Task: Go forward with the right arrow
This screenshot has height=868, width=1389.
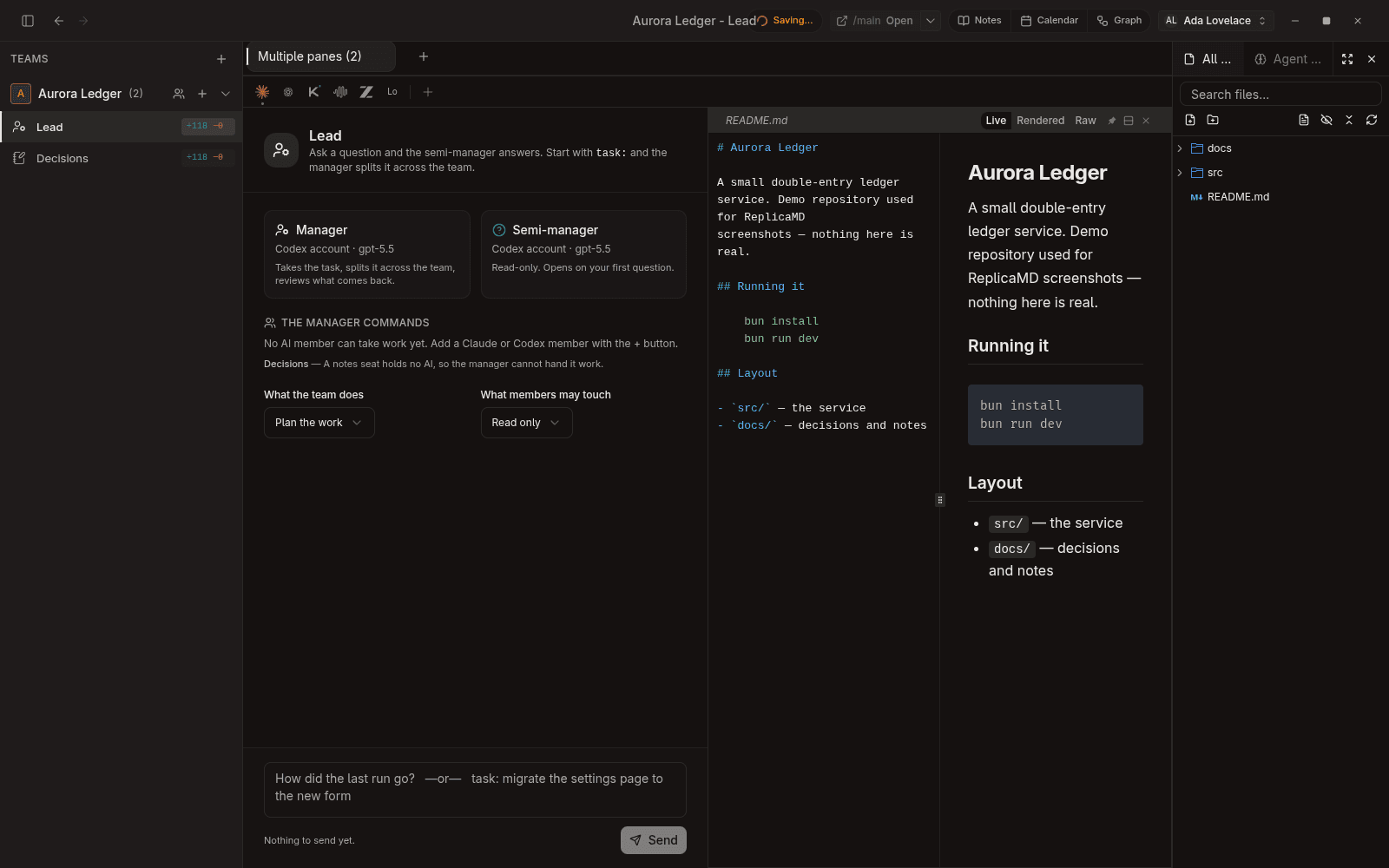Action: (x=83, y=21)
